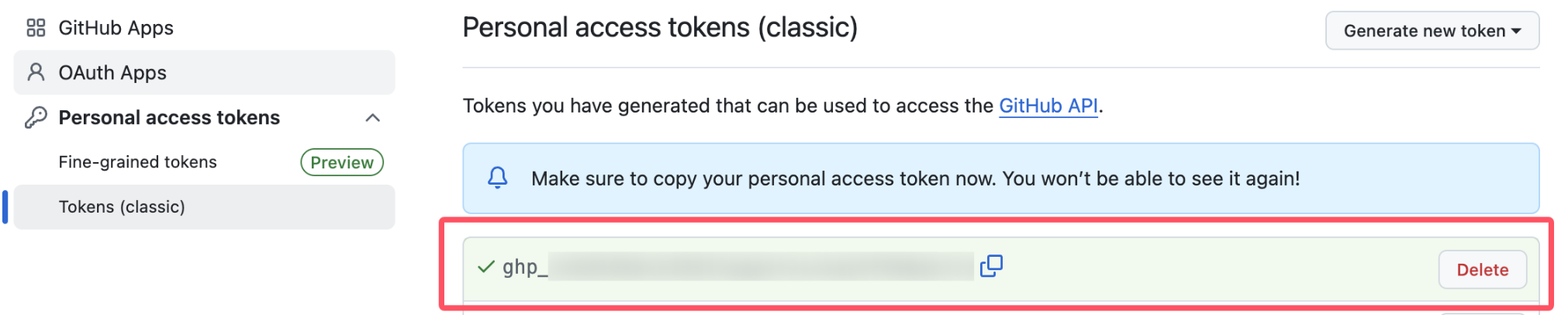Click the copy-your-token warning message text
This screenshot has height=315, width=1568.
915,179
